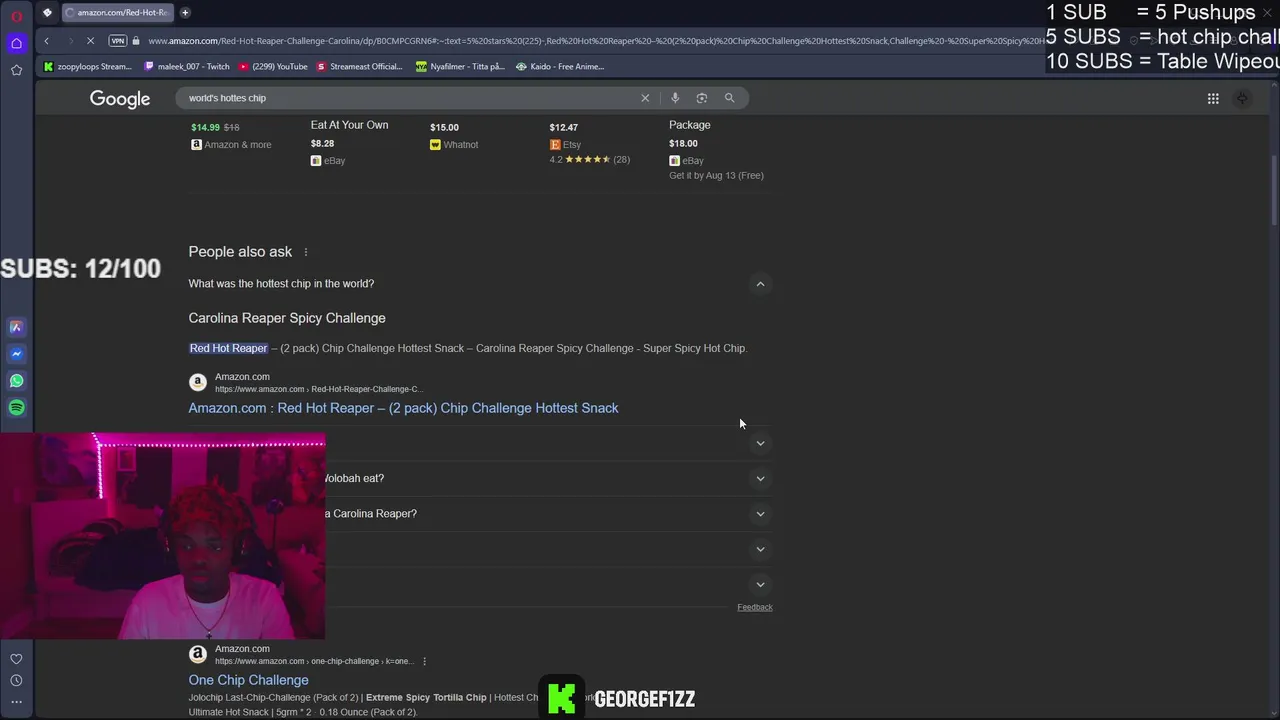
Task: Click the padlock site info icon
Action: coord(137,41)
